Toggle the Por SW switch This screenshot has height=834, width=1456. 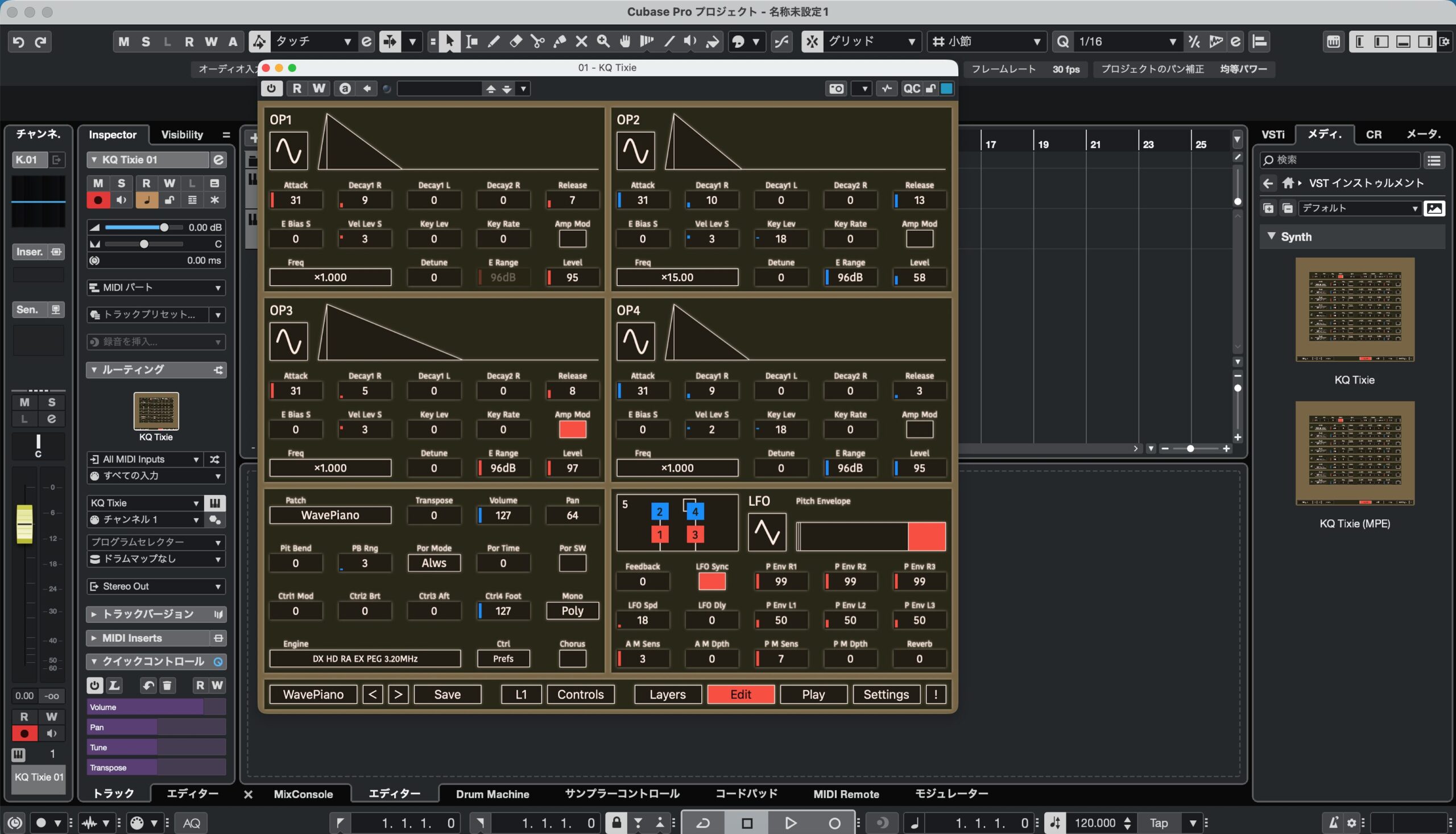[x=572, y=563]
